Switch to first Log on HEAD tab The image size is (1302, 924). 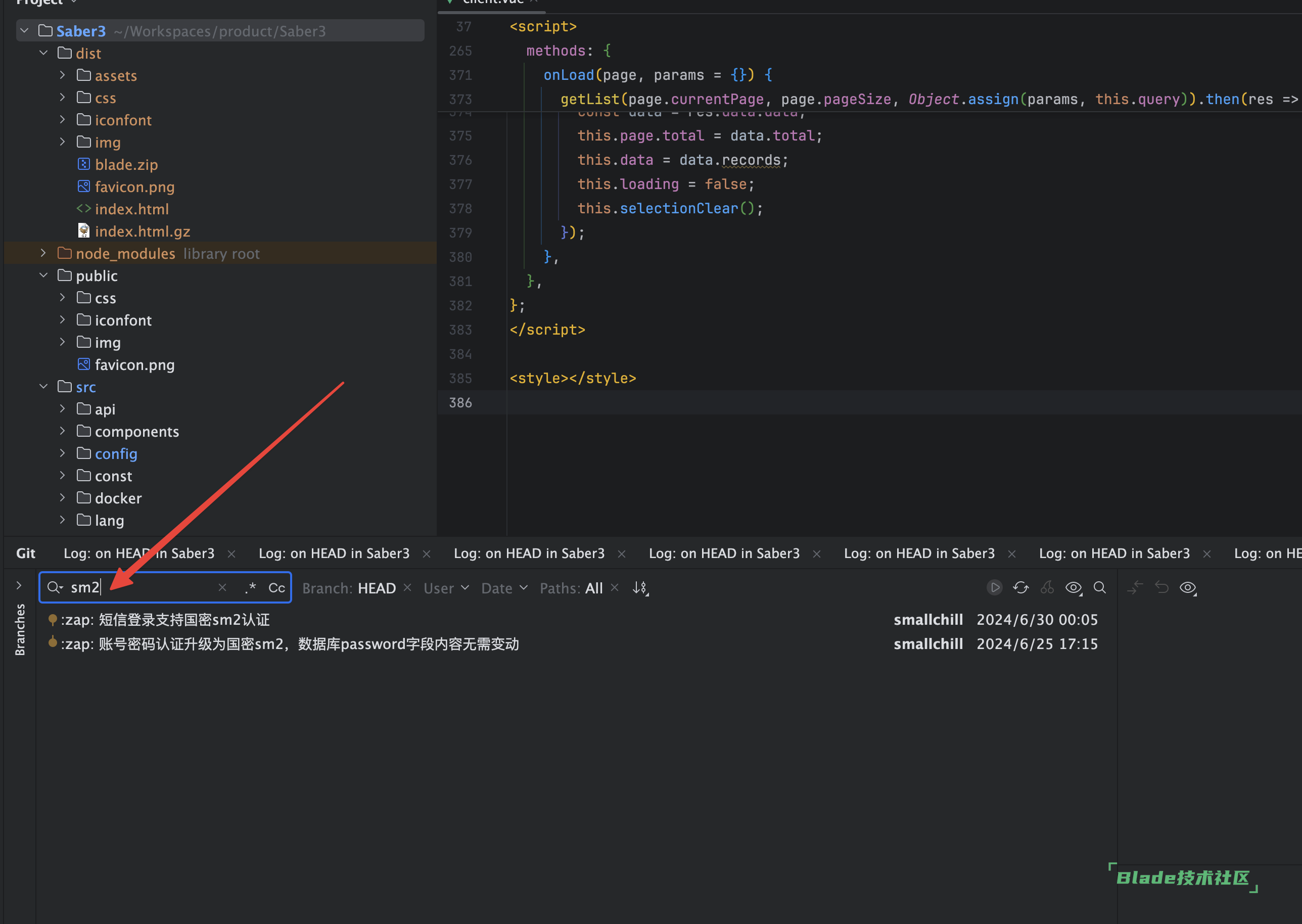tap(139, 553)
